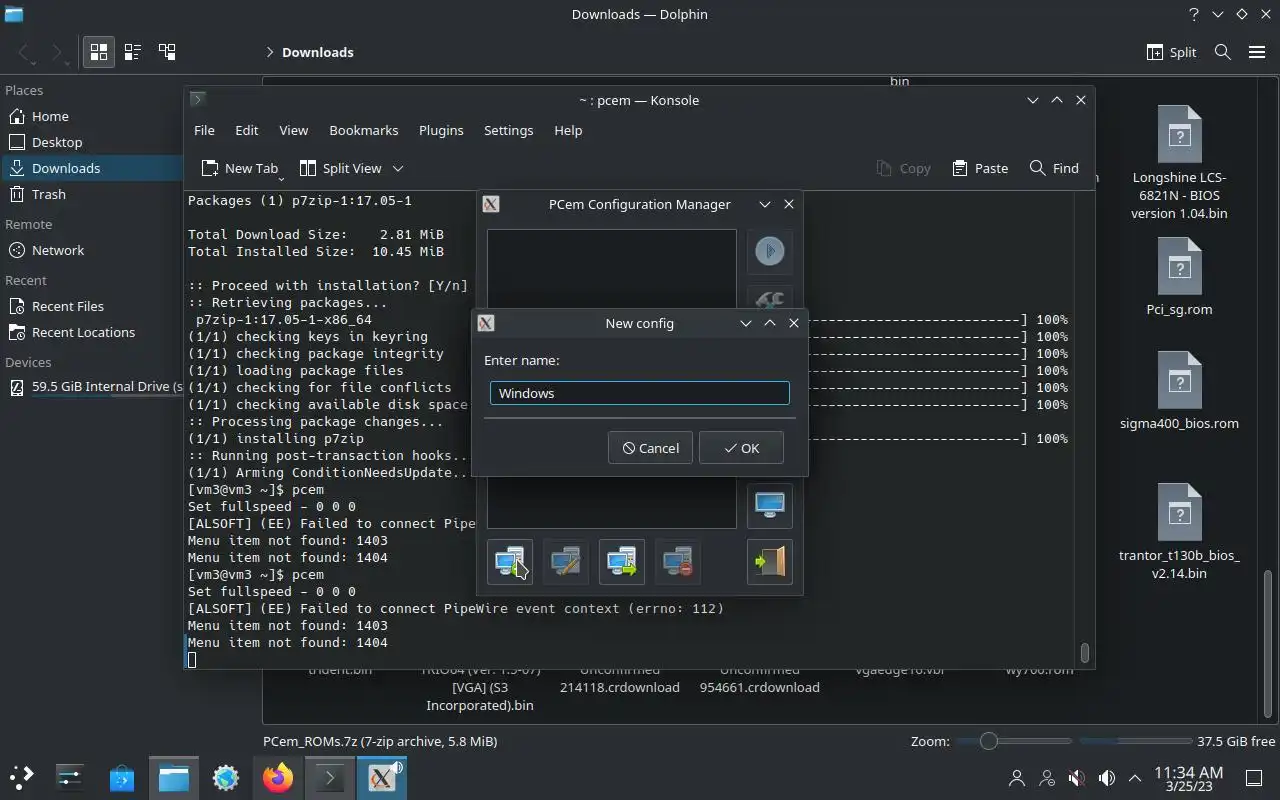The width and height of the screenshot is (1280, 800).
Task: Click Split View in Konsole toolbar
Action: (341, 168)
